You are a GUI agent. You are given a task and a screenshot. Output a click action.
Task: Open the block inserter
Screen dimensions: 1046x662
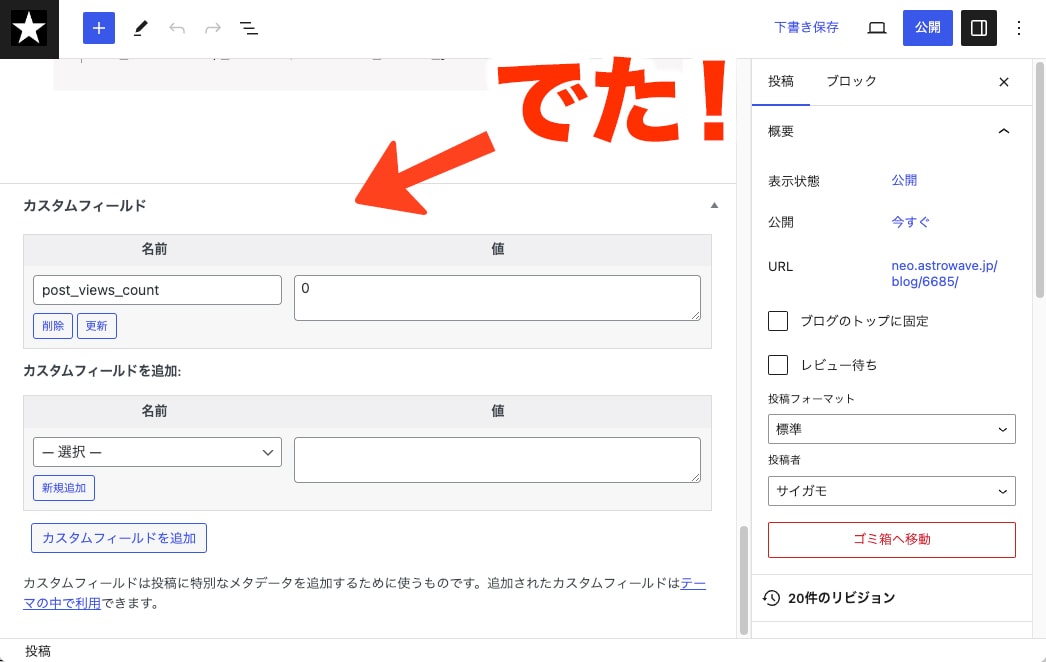click(x=98, y=28)
